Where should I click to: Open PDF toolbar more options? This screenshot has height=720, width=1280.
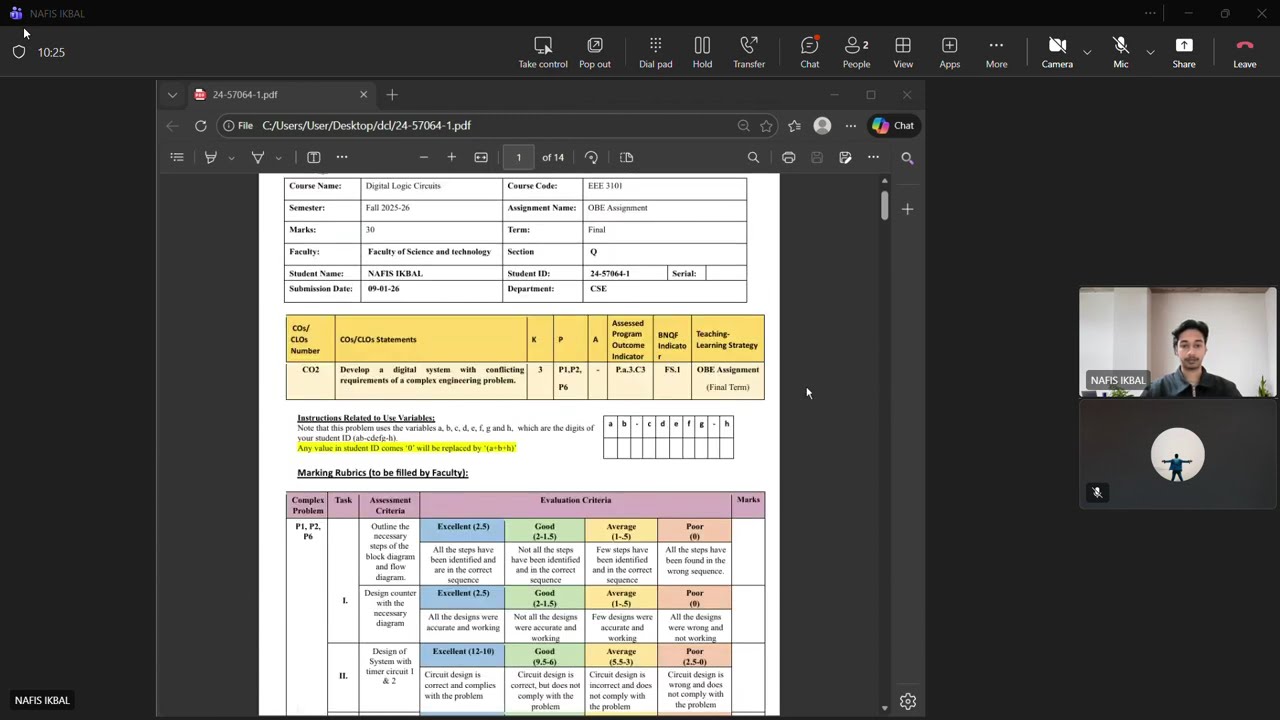[873, 157]
